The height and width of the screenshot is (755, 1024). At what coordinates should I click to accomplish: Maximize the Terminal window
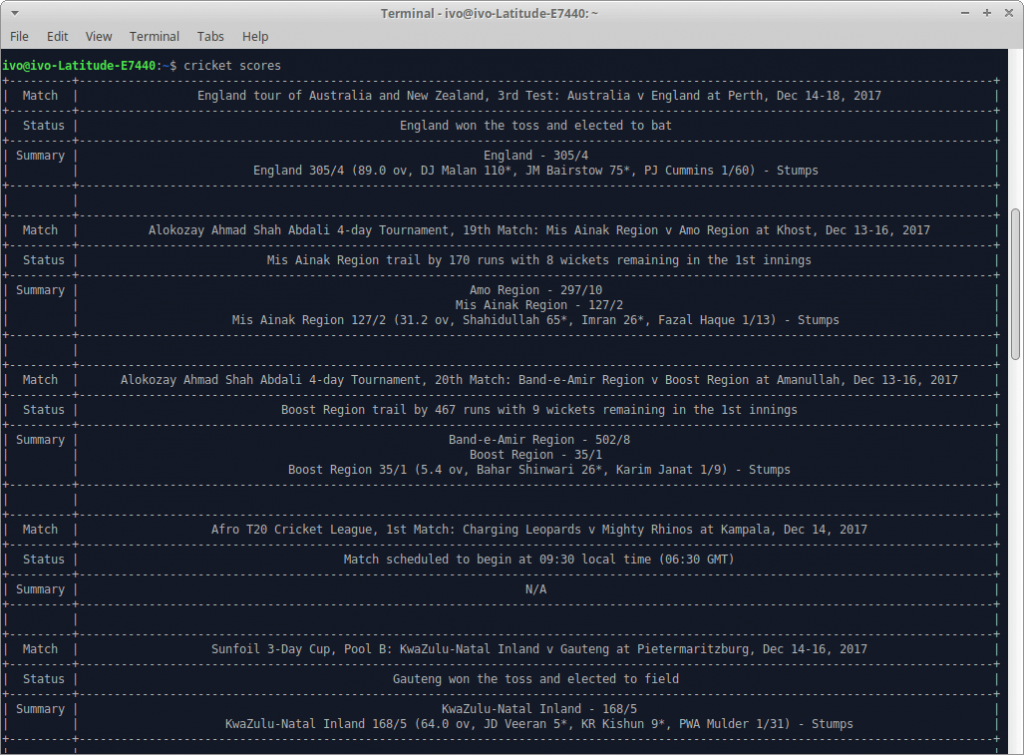pos(987,13)
